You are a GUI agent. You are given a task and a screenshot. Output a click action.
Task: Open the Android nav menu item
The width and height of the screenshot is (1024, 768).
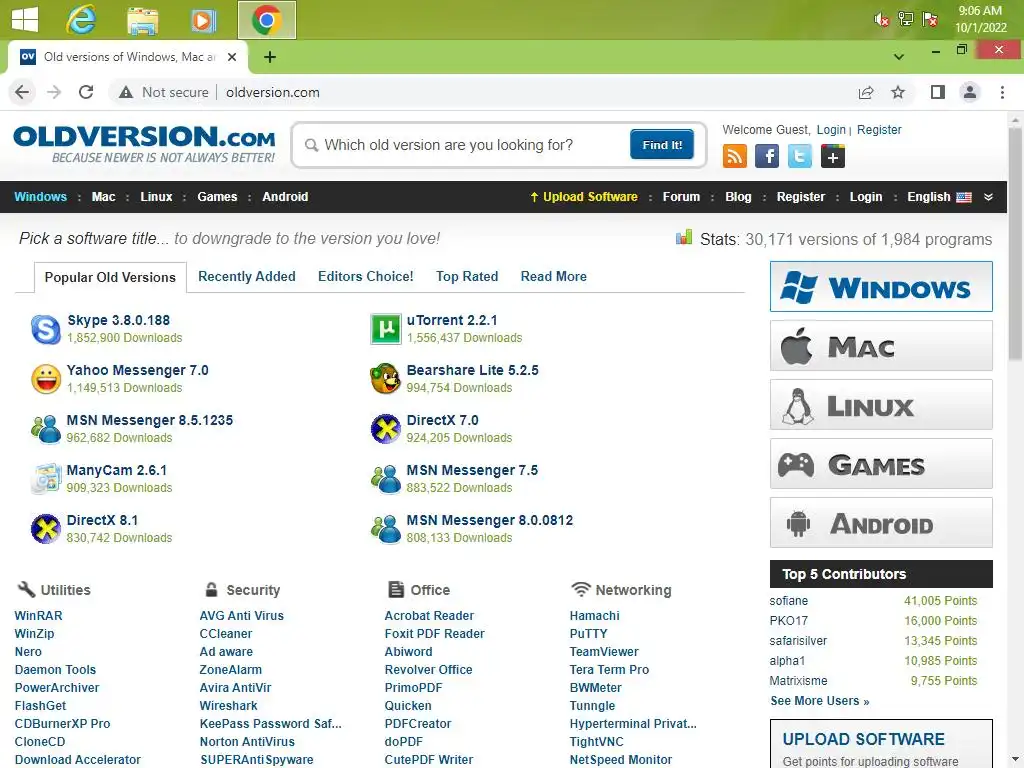click(x=285, y=197)
